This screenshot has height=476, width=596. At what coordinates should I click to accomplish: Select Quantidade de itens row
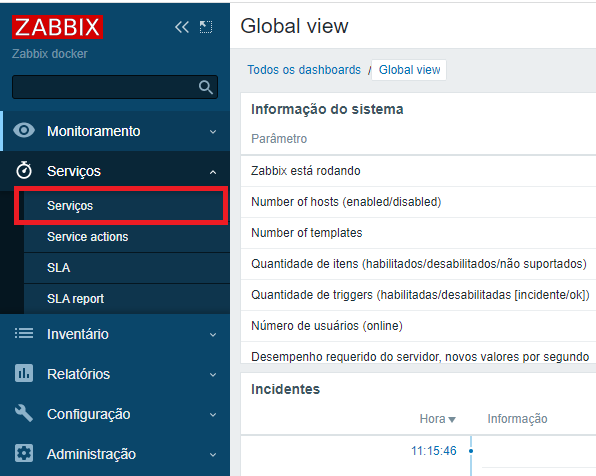[x=418, y=264]
